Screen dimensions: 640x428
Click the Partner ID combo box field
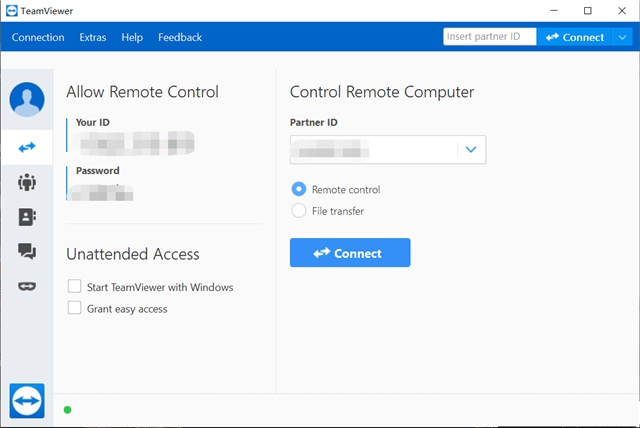(x=388, y=150)
